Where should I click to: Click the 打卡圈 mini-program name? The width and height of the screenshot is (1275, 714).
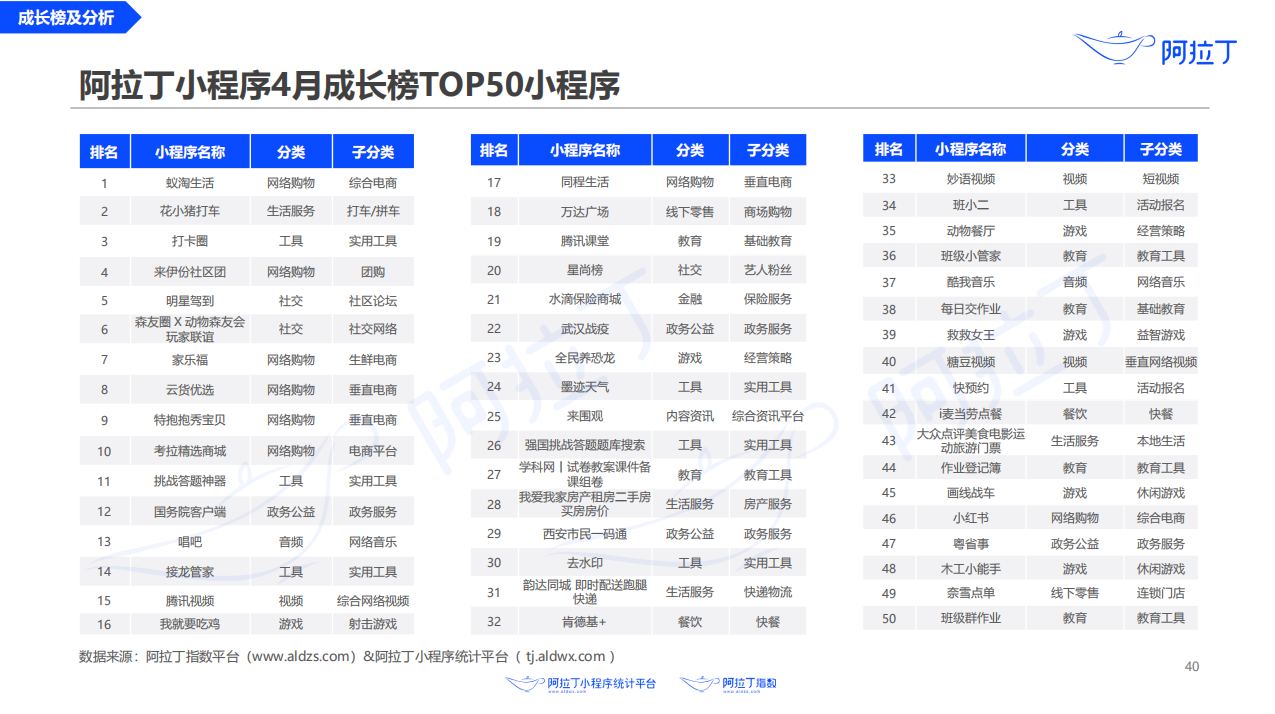pos(190,241)
